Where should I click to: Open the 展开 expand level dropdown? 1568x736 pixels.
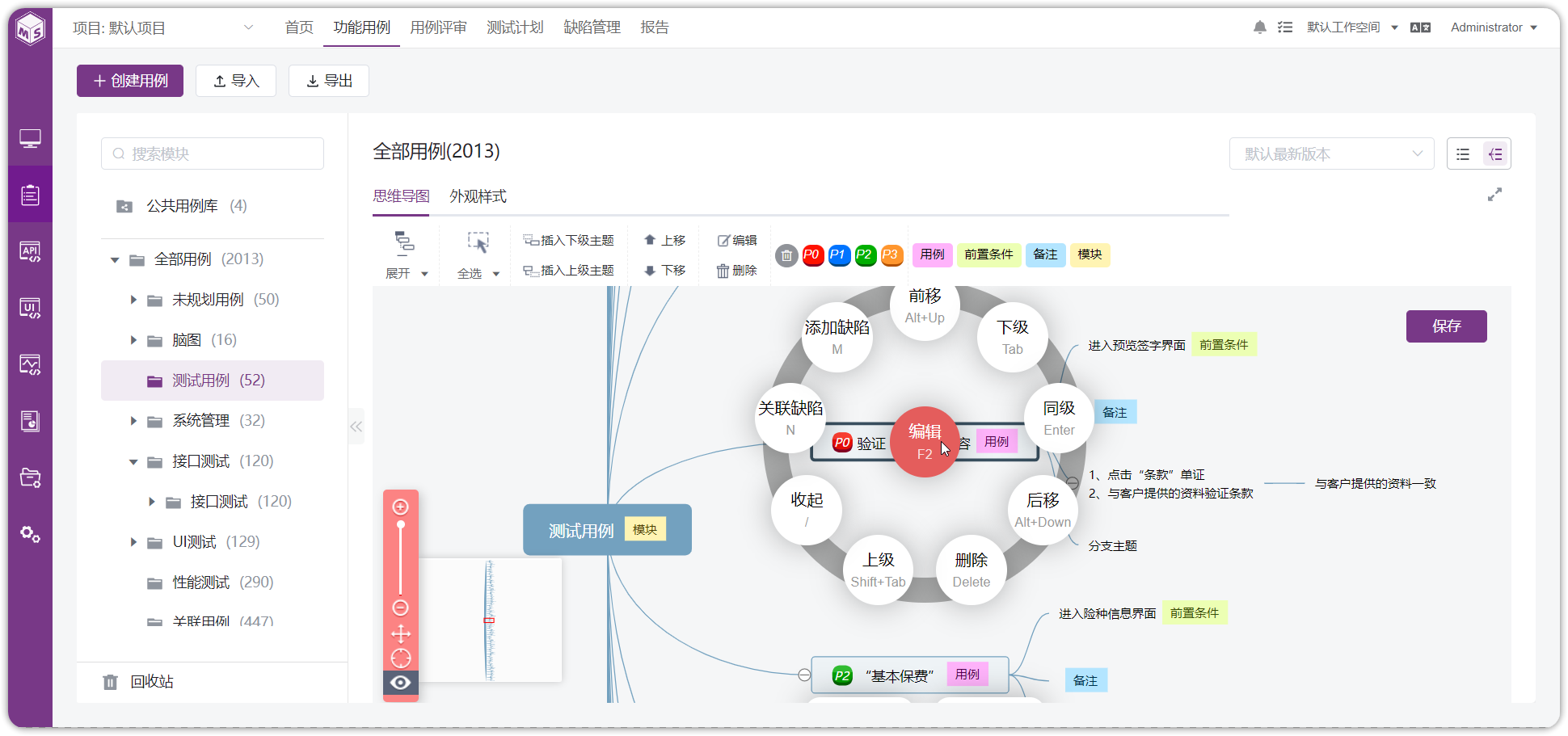[407, 274]
